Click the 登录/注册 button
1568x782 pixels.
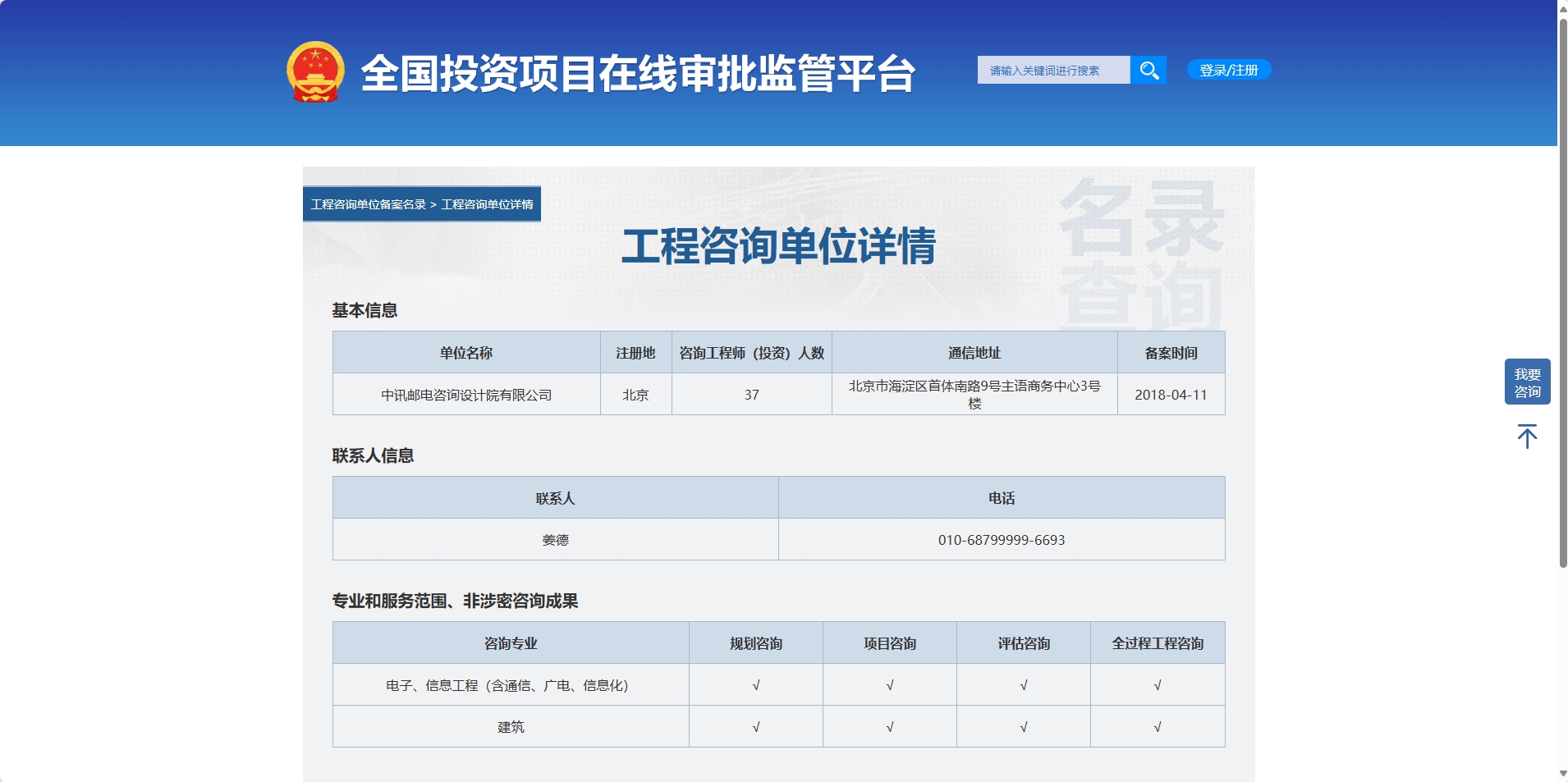click(1229, 70)
